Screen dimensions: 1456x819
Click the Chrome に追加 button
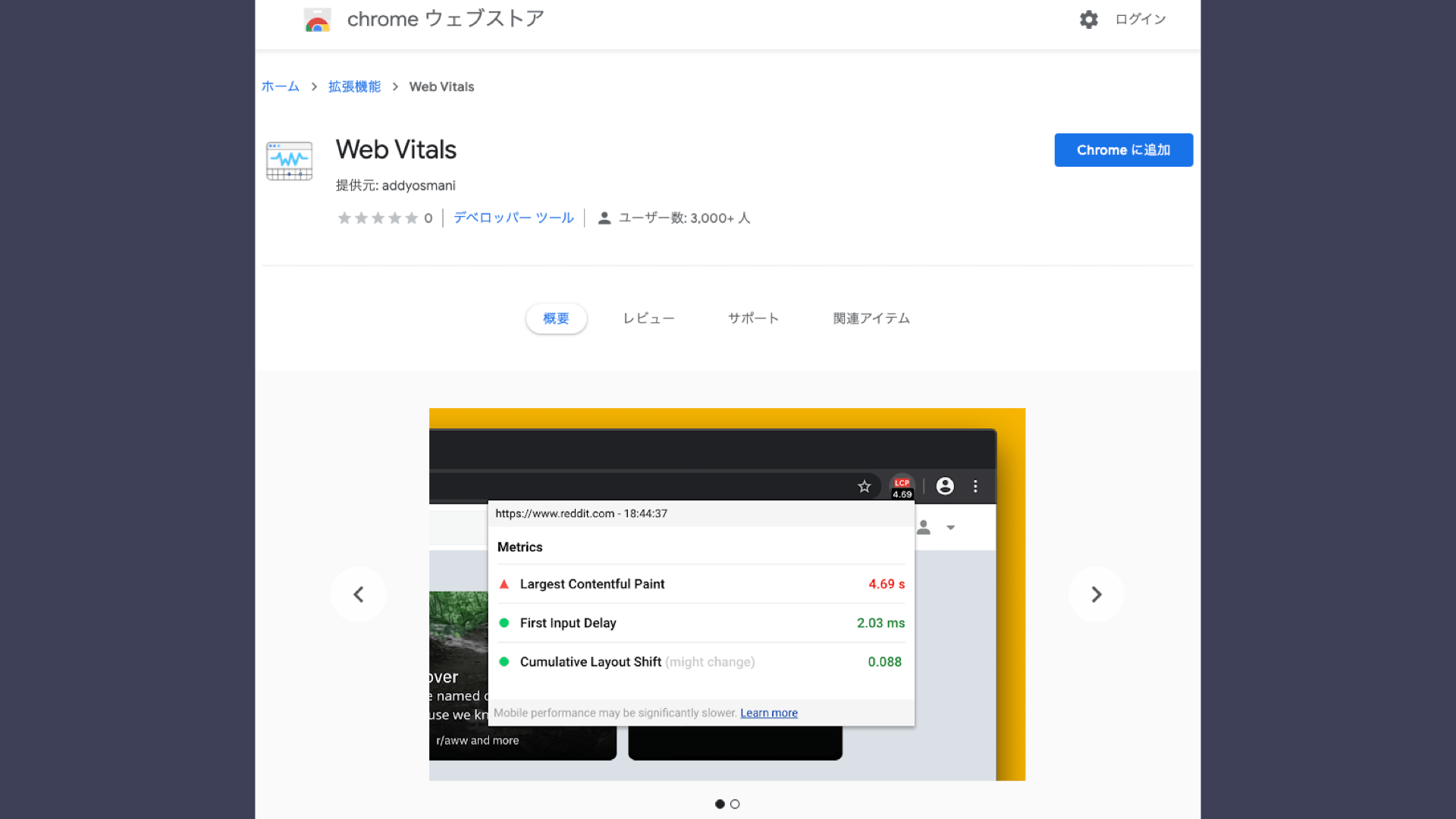click(1123, 150)
